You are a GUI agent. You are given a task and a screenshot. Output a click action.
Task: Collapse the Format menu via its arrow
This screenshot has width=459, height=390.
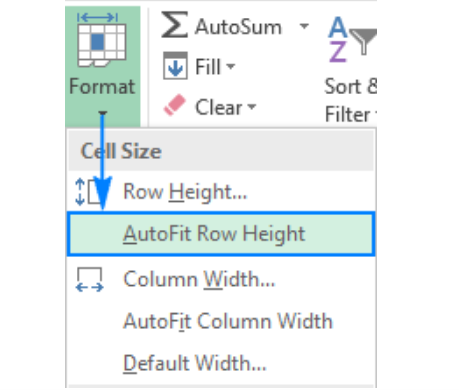click(x=103, y=114)
